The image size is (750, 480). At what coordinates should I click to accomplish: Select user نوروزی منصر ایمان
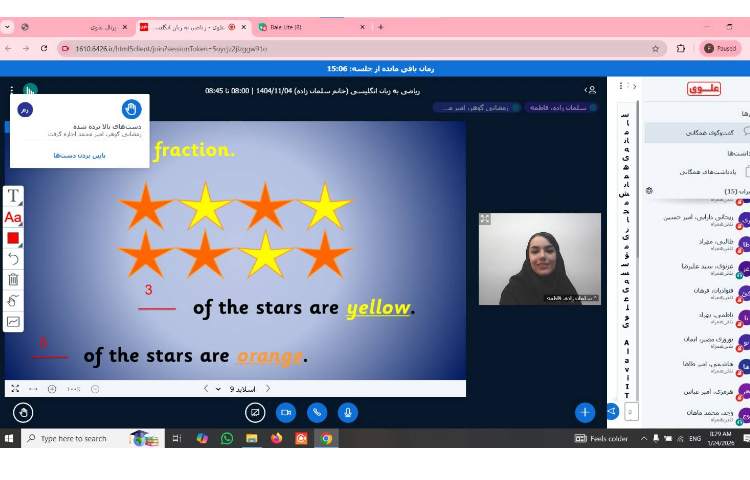pyautogui.click(x=697, y=342)
